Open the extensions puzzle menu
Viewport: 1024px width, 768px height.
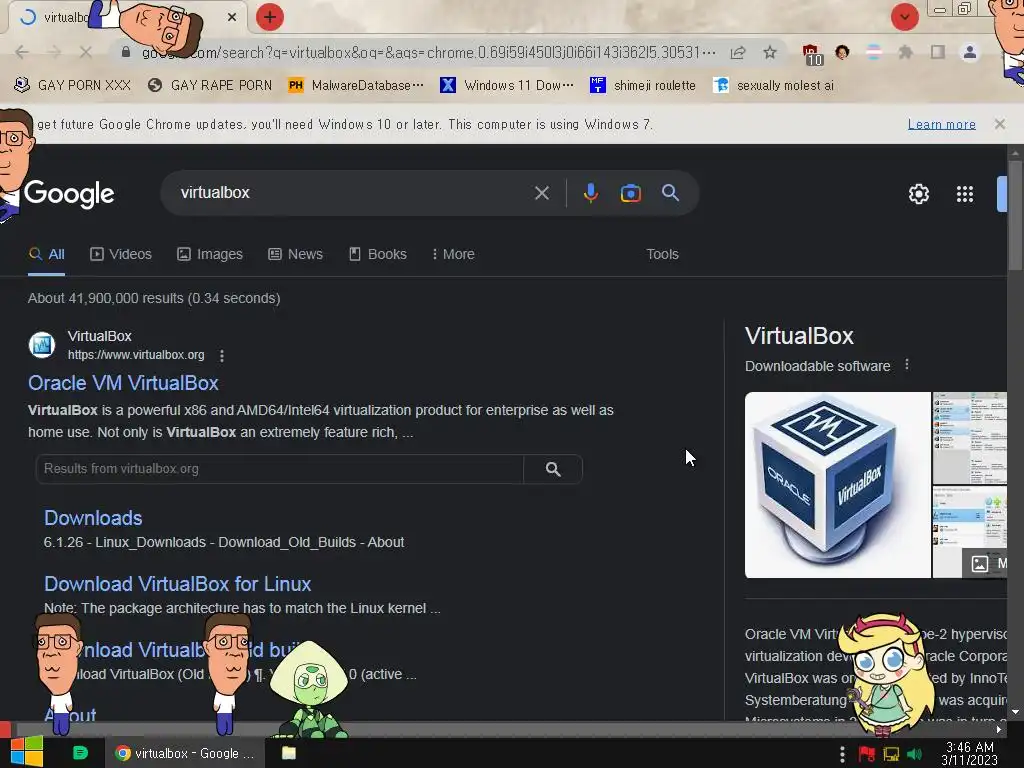pos(905,52)
